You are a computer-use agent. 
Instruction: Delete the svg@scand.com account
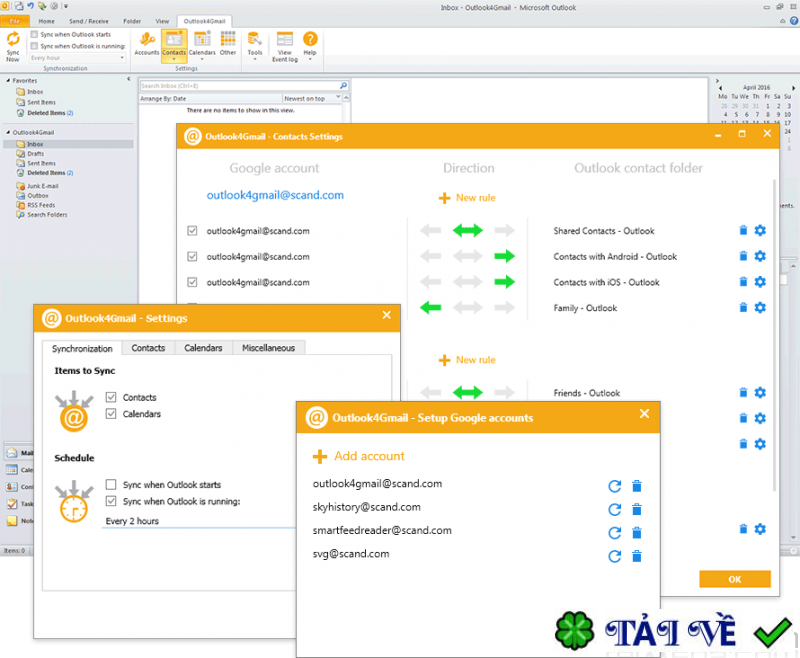pyautogui.click(x=637, y=556)
